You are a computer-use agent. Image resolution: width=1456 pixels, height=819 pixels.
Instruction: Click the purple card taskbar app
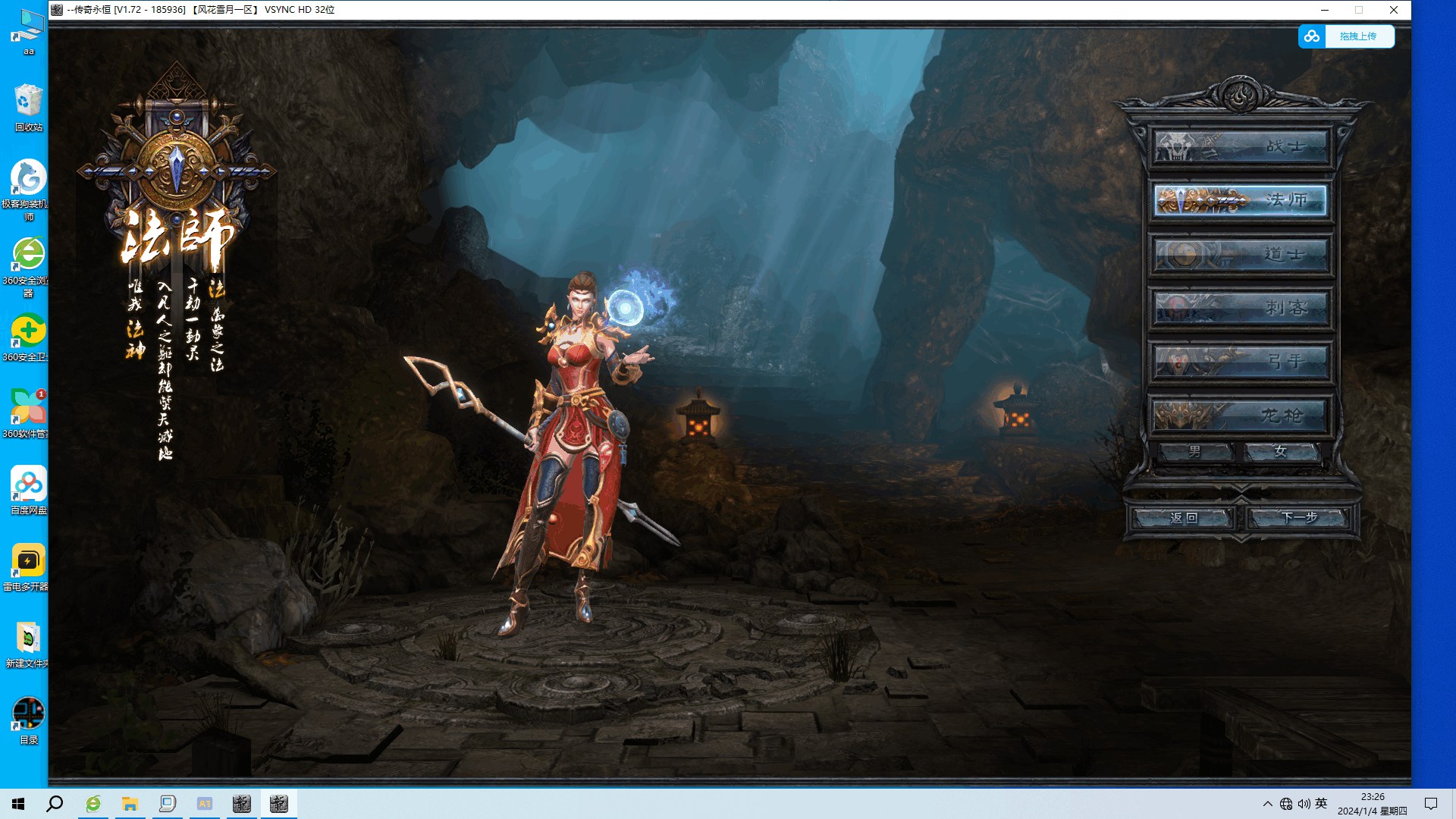[x=205, y=804]
